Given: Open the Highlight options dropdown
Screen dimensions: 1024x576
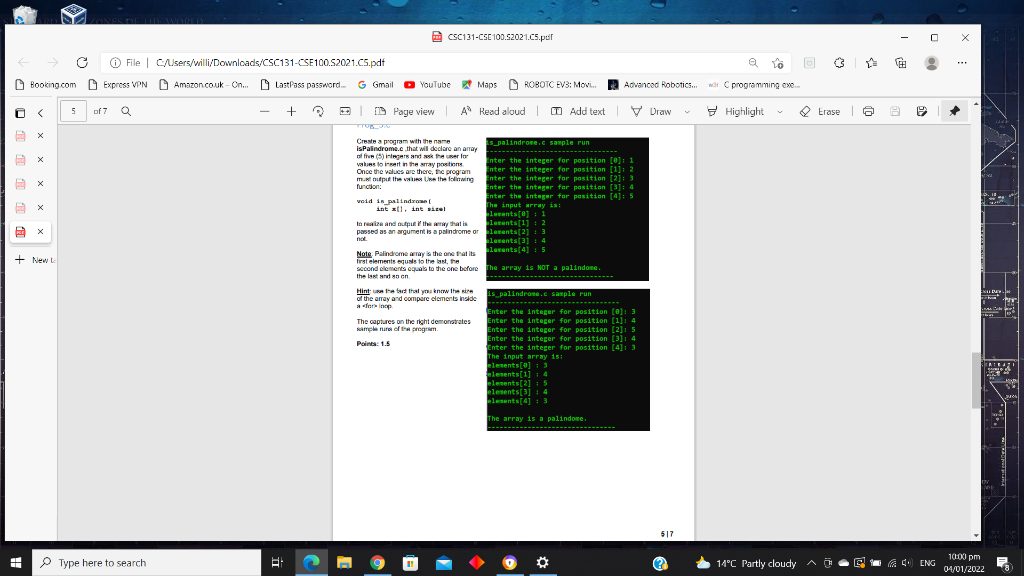Looking at the screenshot, I should [780, 112].
